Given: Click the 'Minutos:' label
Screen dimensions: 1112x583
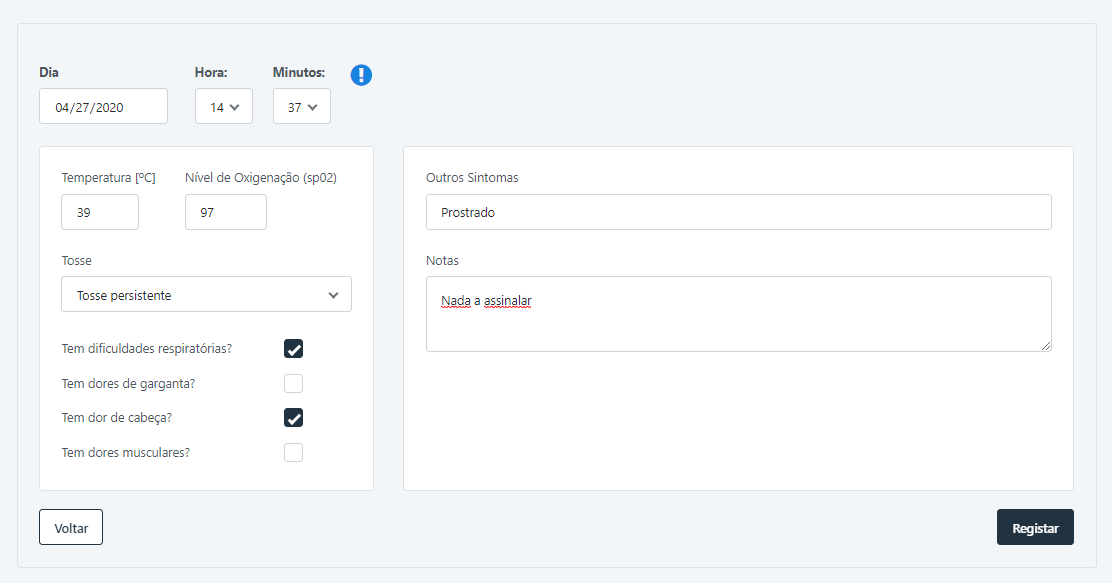Looking at the screenshot, I should [x=299, y=72].
